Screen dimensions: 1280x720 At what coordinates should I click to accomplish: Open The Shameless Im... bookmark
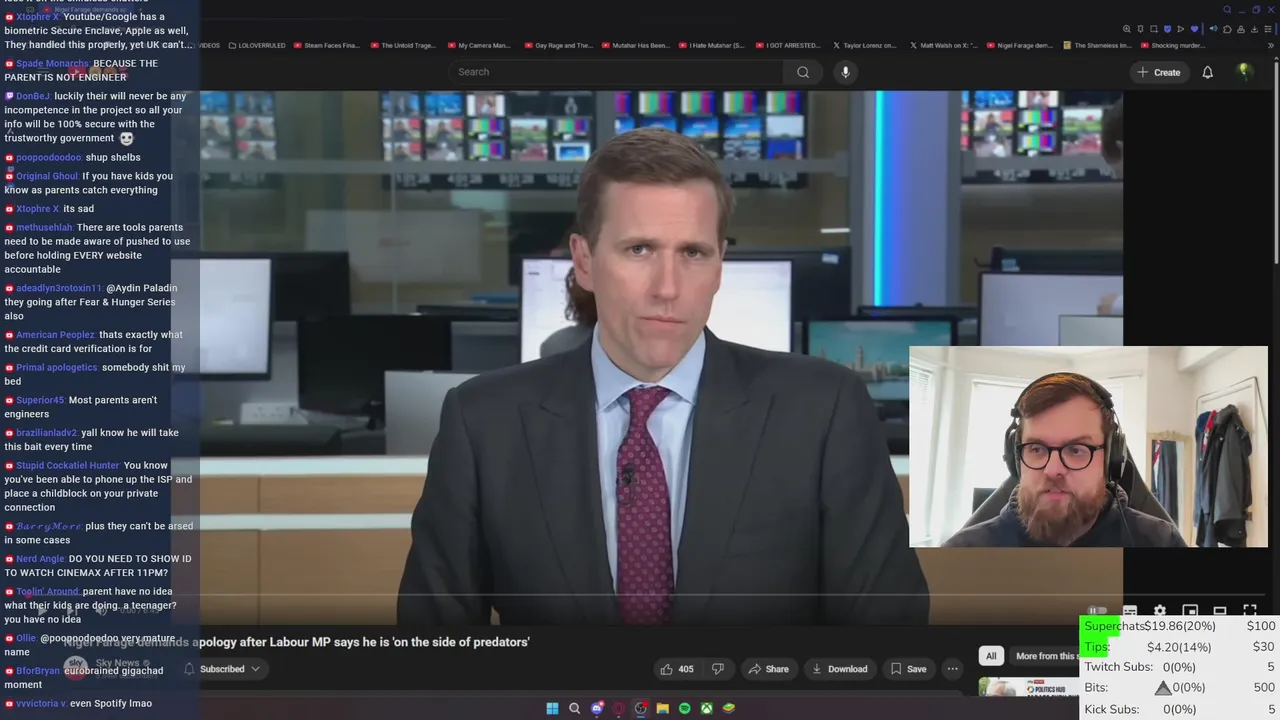pyautogui.click(x=1098, y=45)
